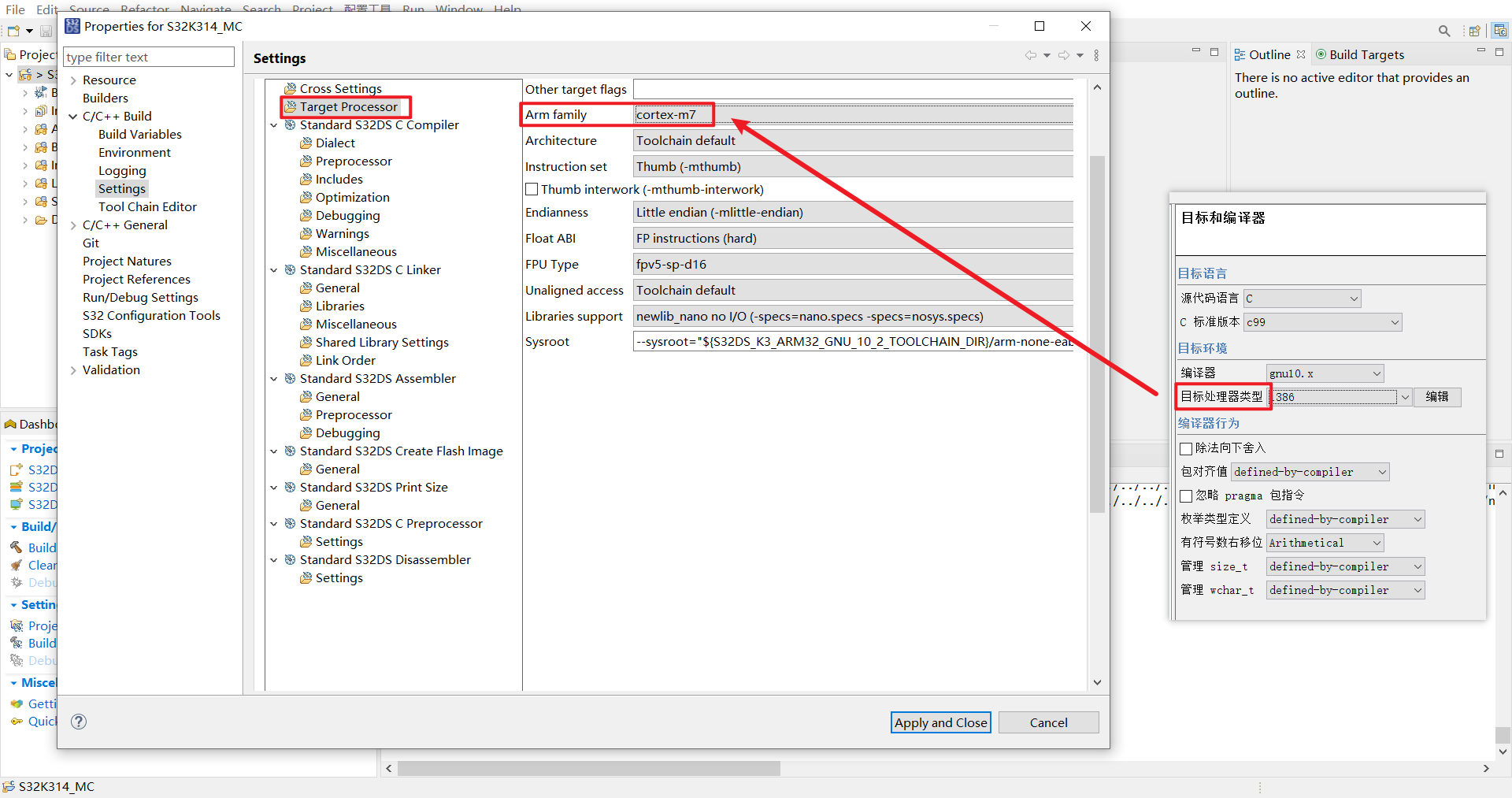The width and height of the screenshot is (1512, 798).
Task: Minimize the Outline panel
Action: click(1480, 51)
